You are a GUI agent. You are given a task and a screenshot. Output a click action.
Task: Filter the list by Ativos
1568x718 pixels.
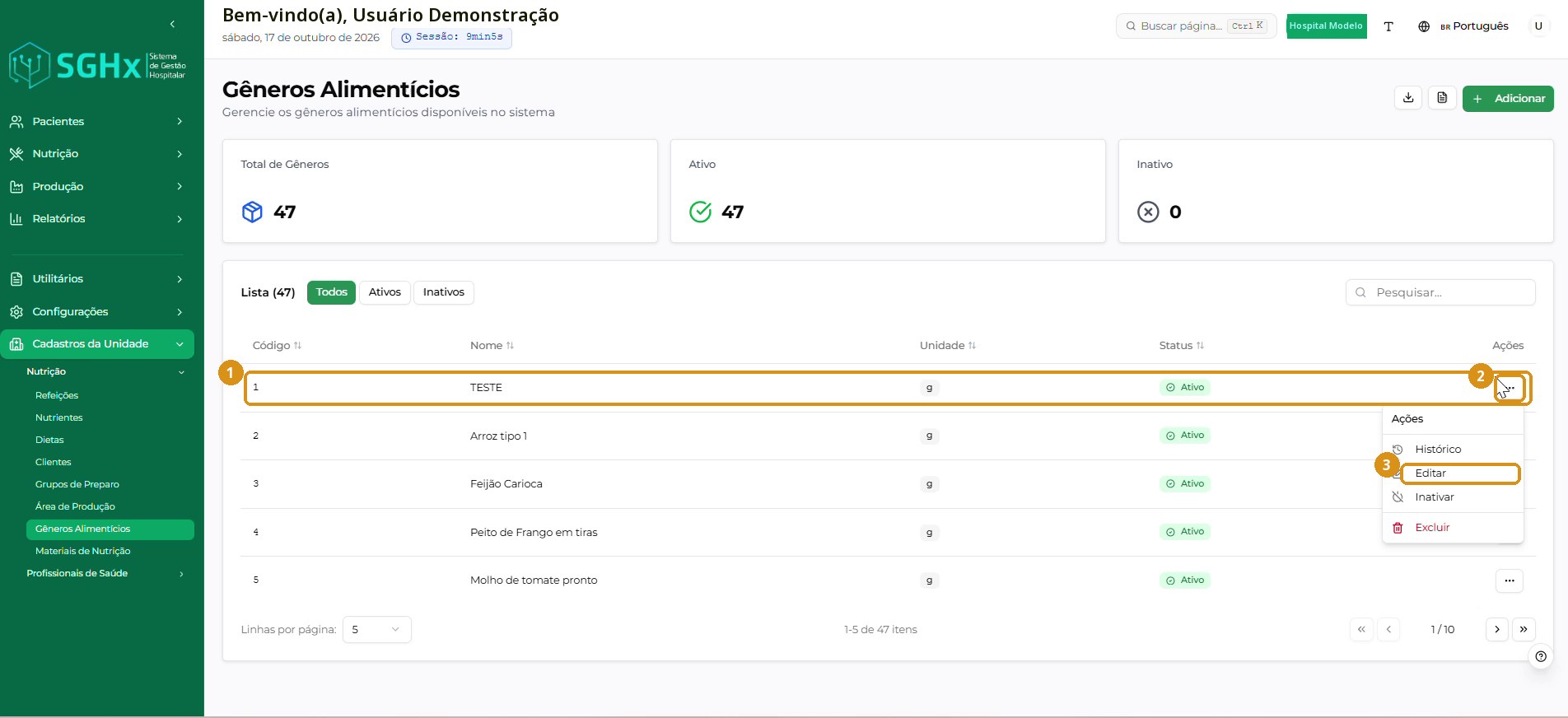pos(385,292)
